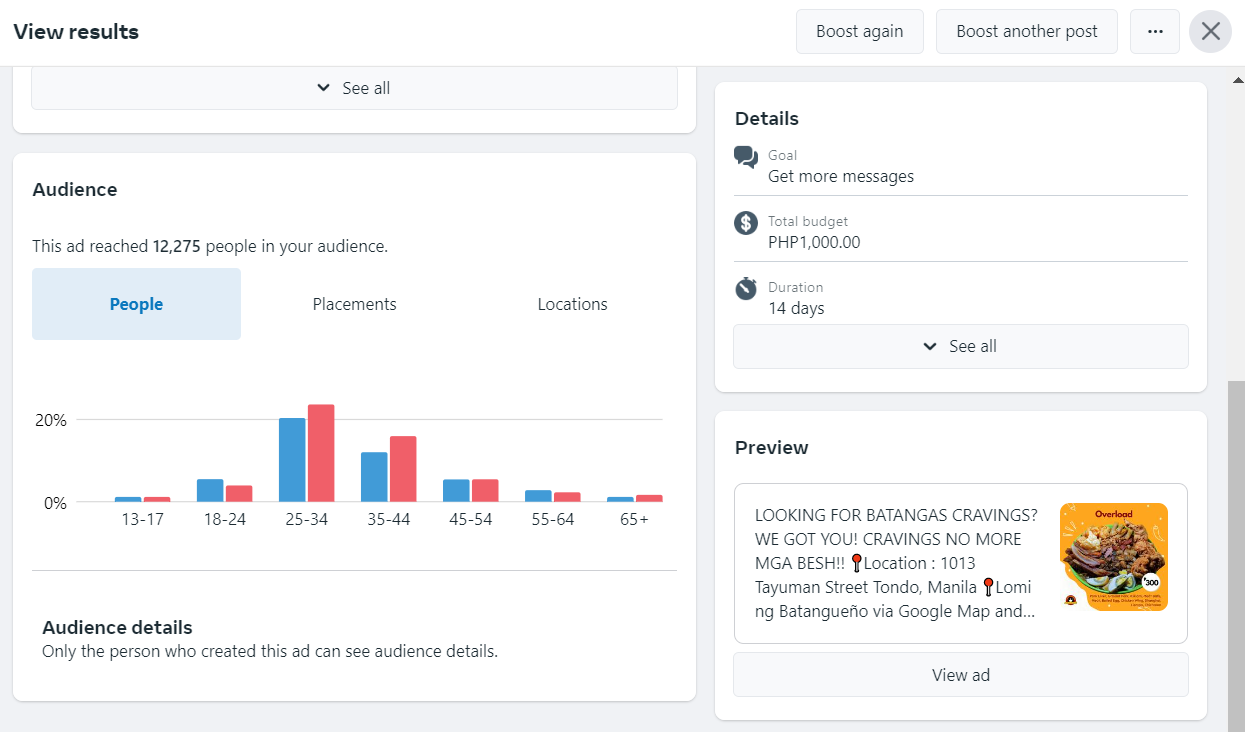Expand See all above Audience card
The height and width of the screenshot is (732, 1245).
coord(354,88)
